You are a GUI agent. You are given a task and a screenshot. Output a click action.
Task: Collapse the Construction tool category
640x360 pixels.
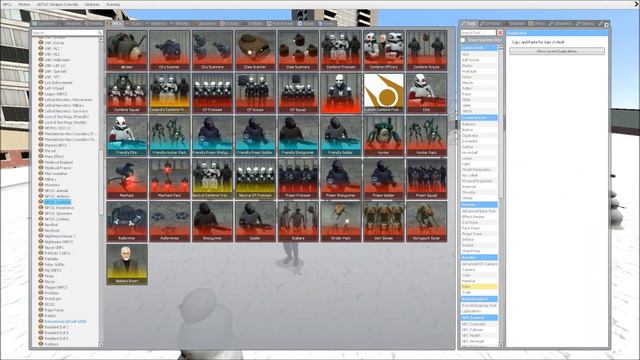point(479,118)
